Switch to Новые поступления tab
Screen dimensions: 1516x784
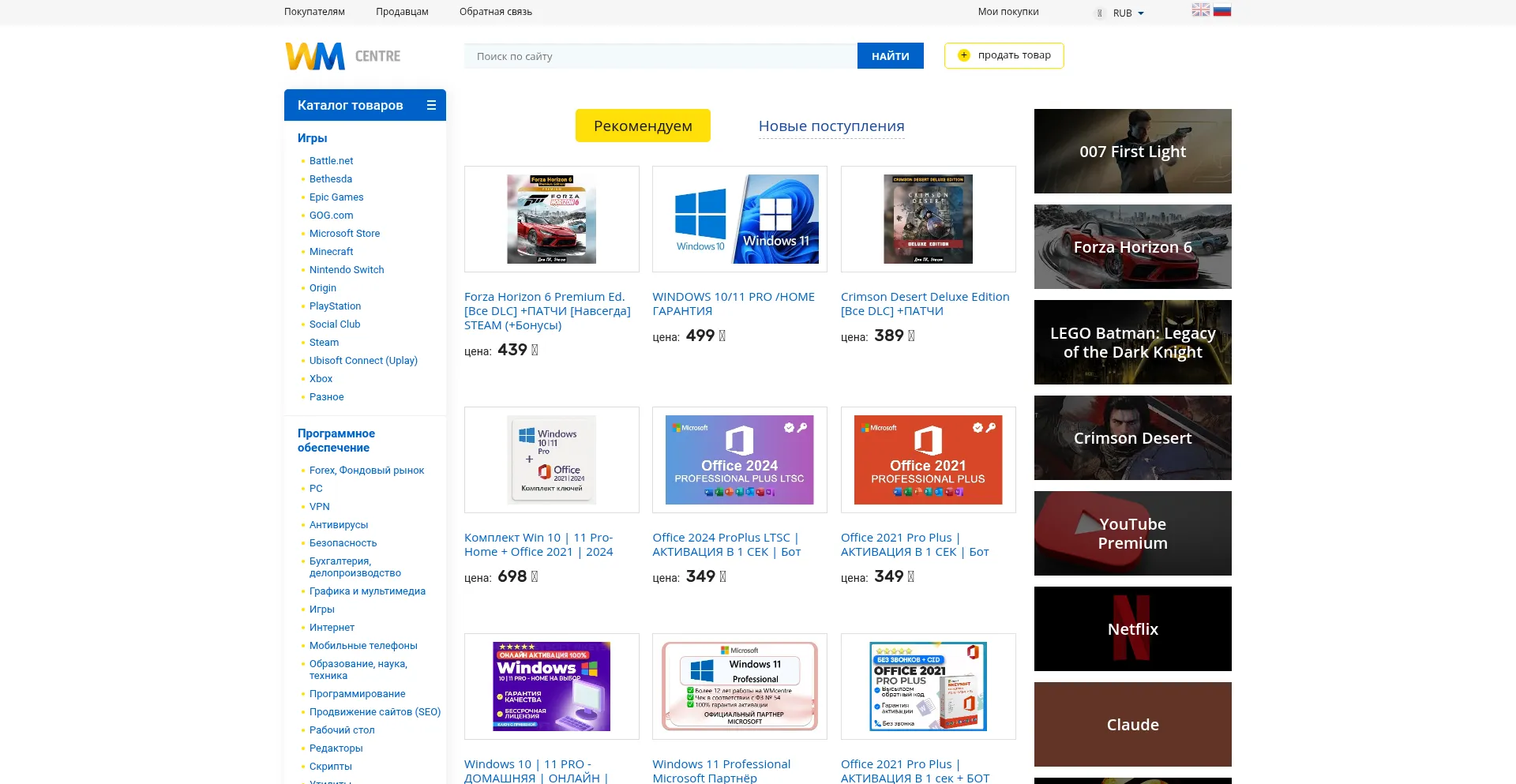(831, 126)
